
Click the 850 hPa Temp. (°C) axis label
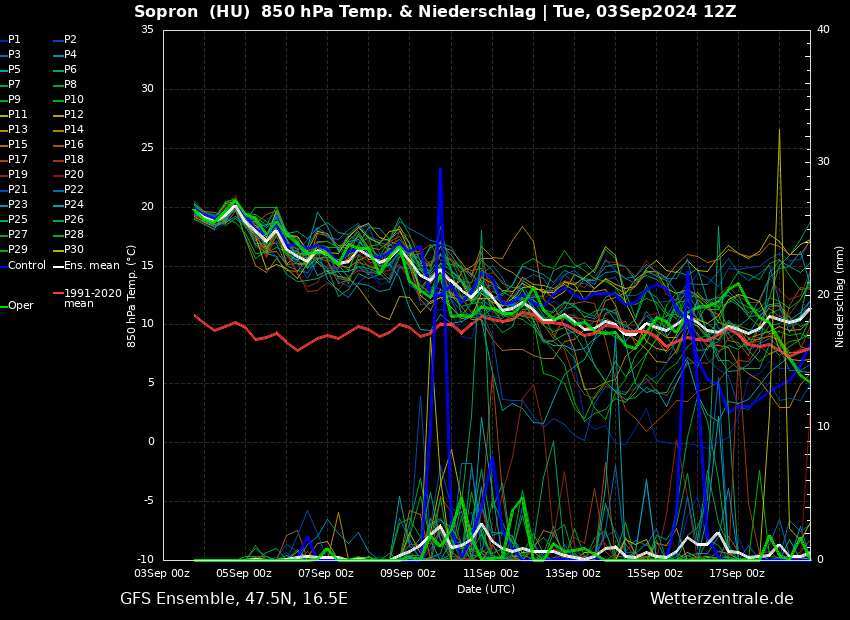click(x=131, y=295)
